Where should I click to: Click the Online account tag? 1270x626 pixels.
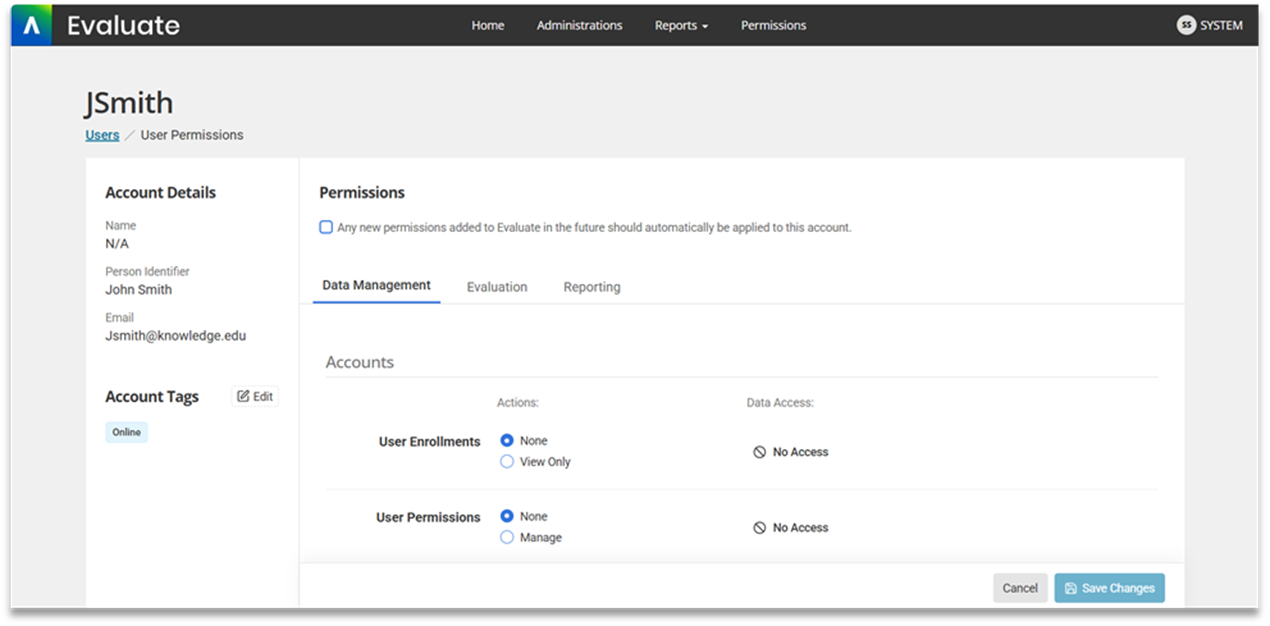tap(126, 432)
